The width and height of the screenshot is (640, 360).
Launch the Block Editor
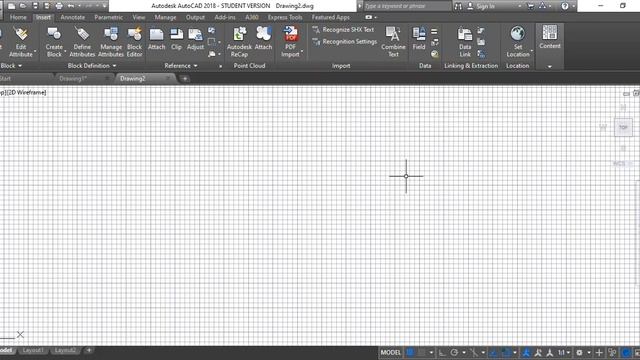[134, 42]
